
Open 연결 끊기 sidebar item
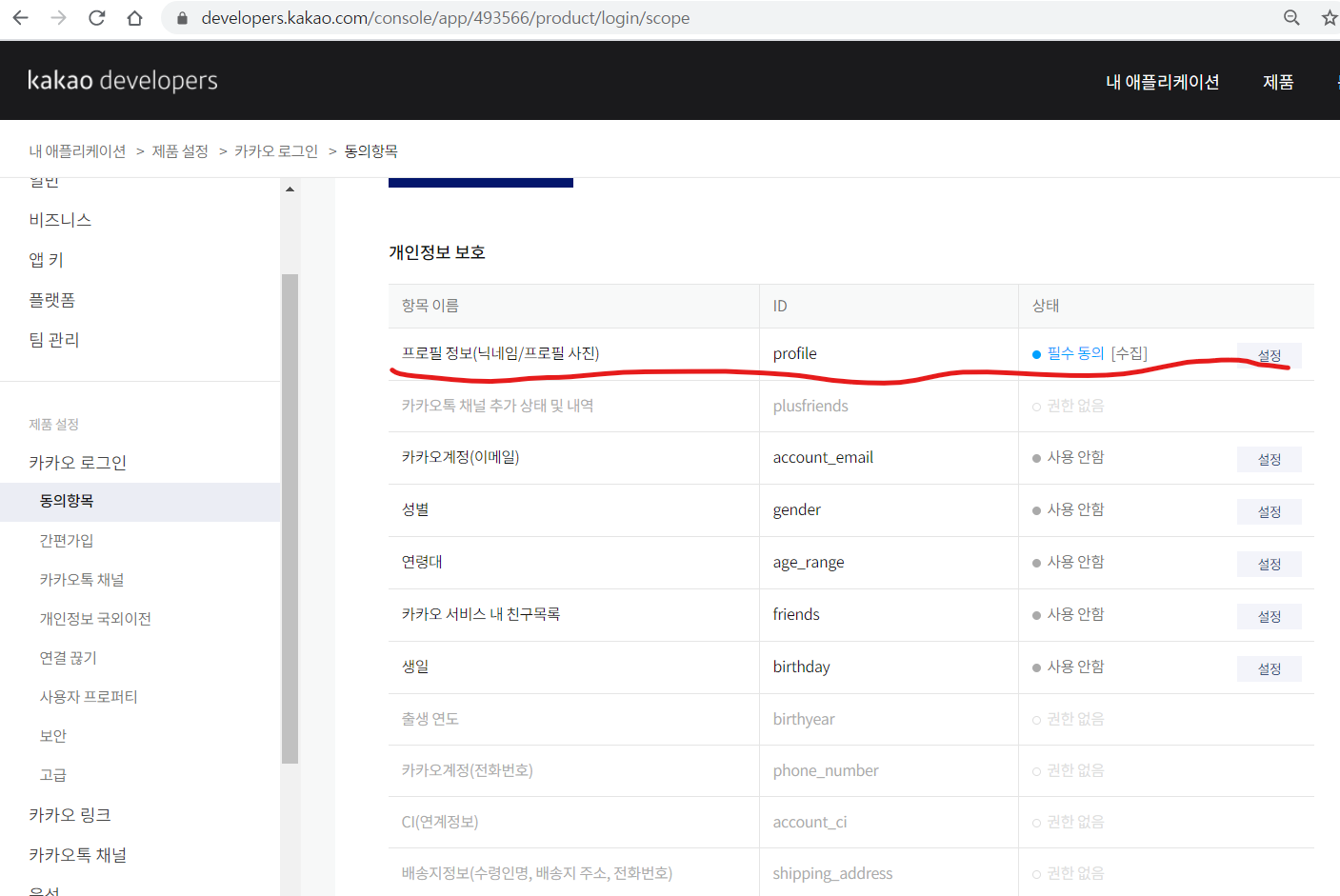pos(69,658)
